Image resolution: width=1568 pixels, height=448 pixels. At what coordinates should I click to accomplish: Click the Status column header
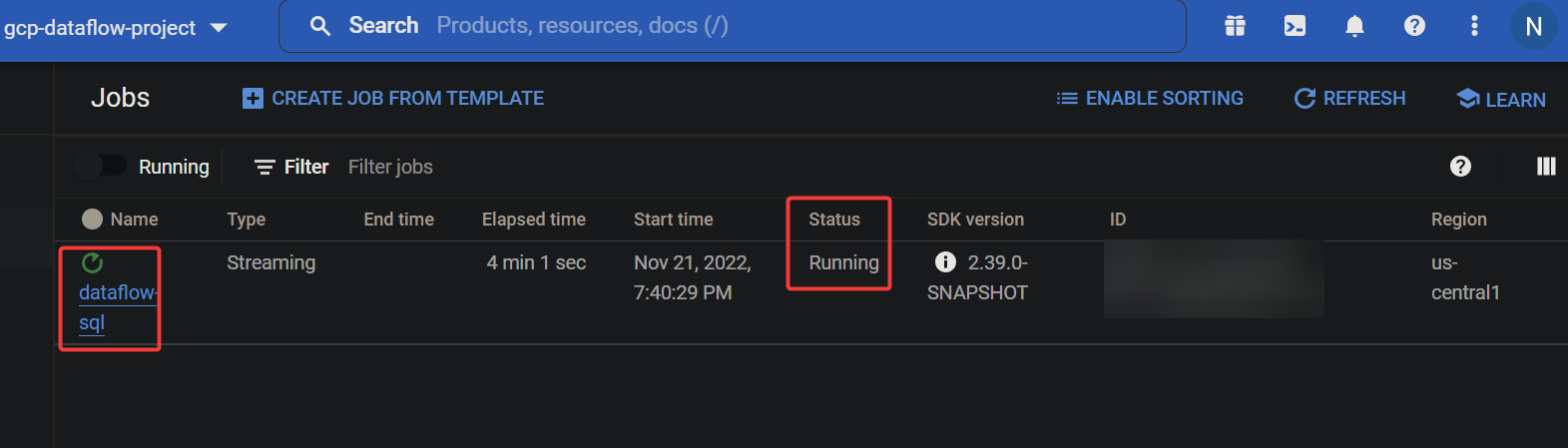(834, 220)
